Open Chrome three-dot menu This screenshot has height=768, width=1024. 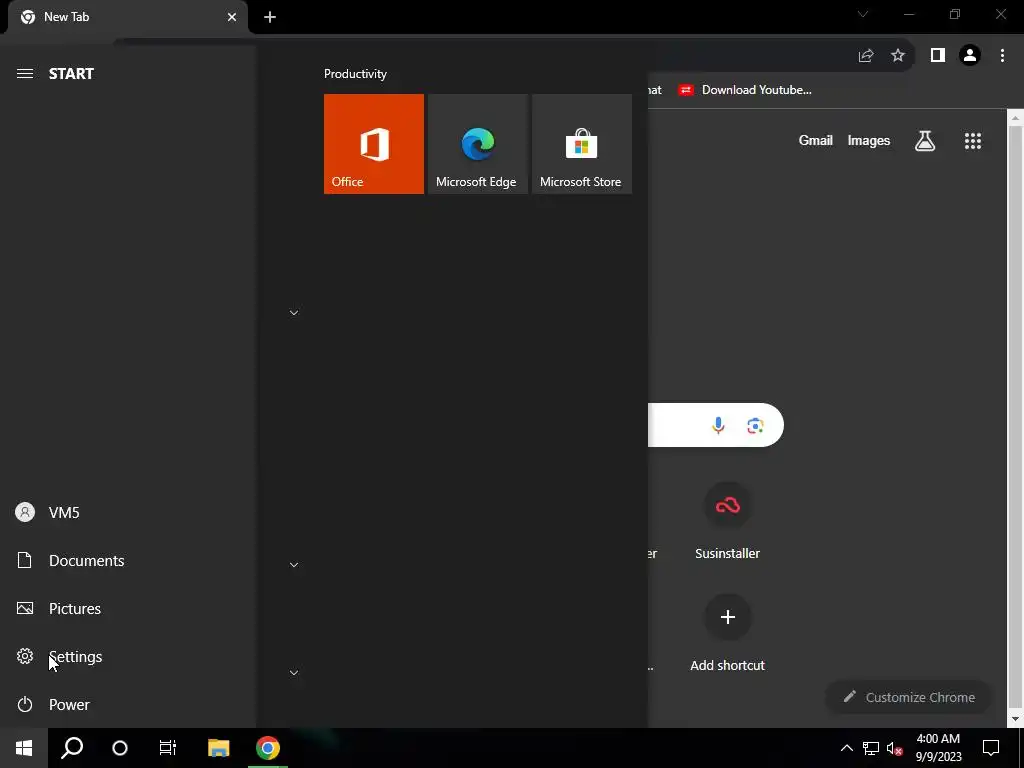(1002, 56)
